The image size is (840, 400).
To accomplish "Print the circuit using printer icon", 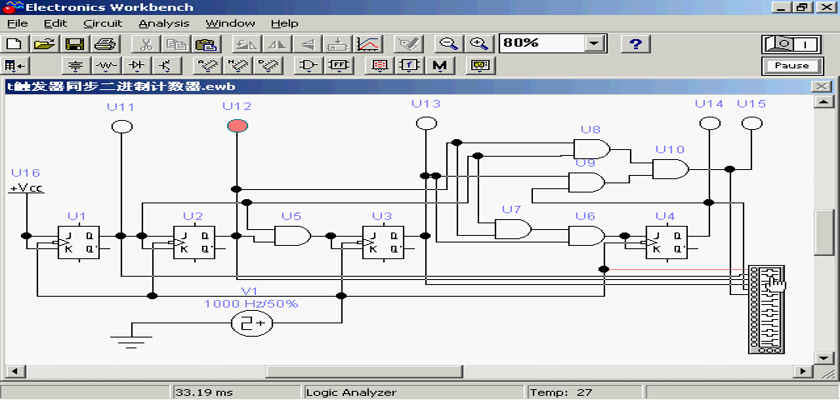I will (x=104, y=44).
